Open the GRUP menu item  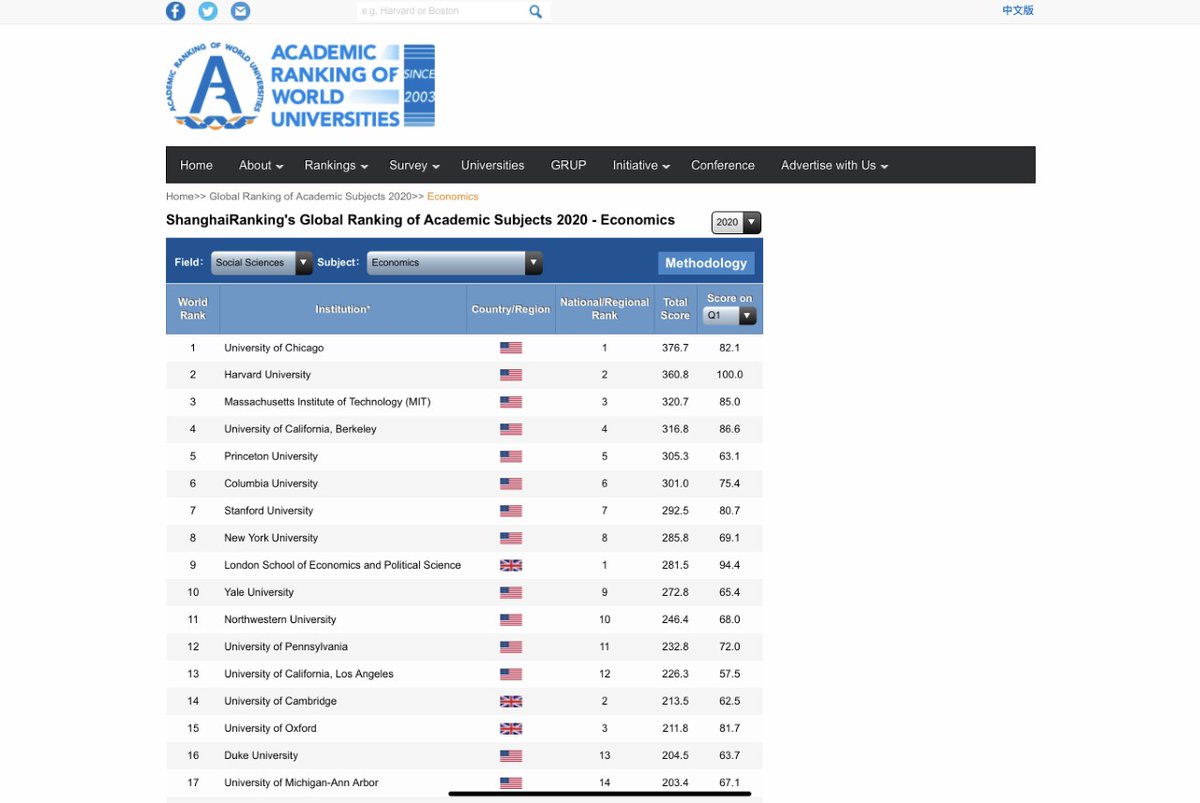(569, 165)
